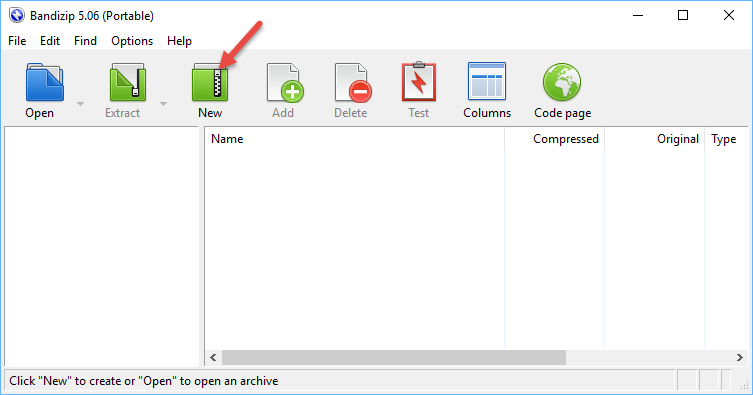Close the Bandizip window

729,15
